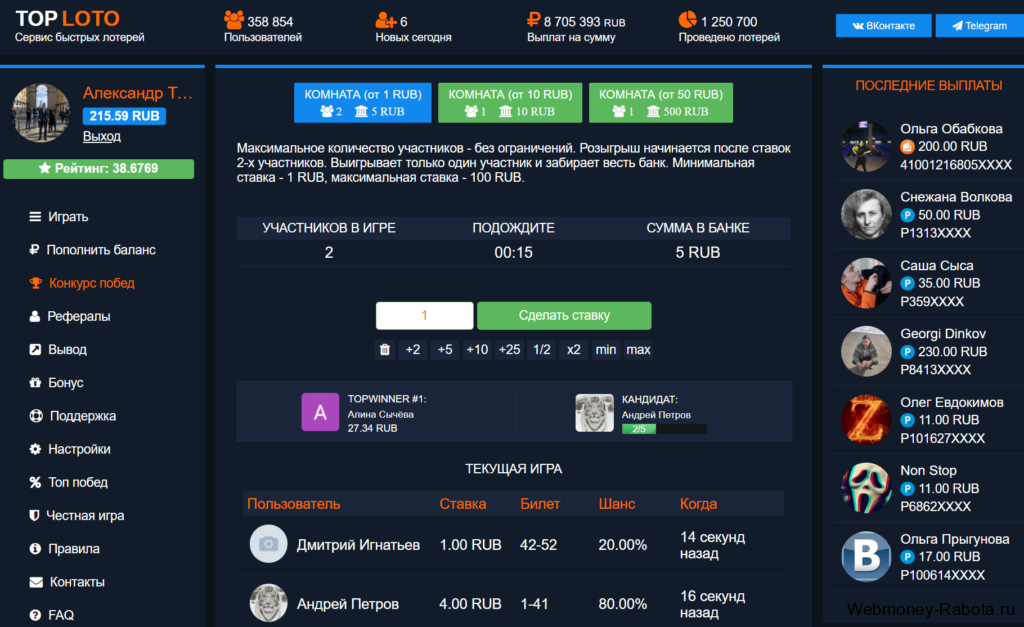Image resolution: width=1024 pixels, height=627 pixels.
Task: Click the ruble icon beside Пополнить баланс
Action: click(x=34, y=249)
